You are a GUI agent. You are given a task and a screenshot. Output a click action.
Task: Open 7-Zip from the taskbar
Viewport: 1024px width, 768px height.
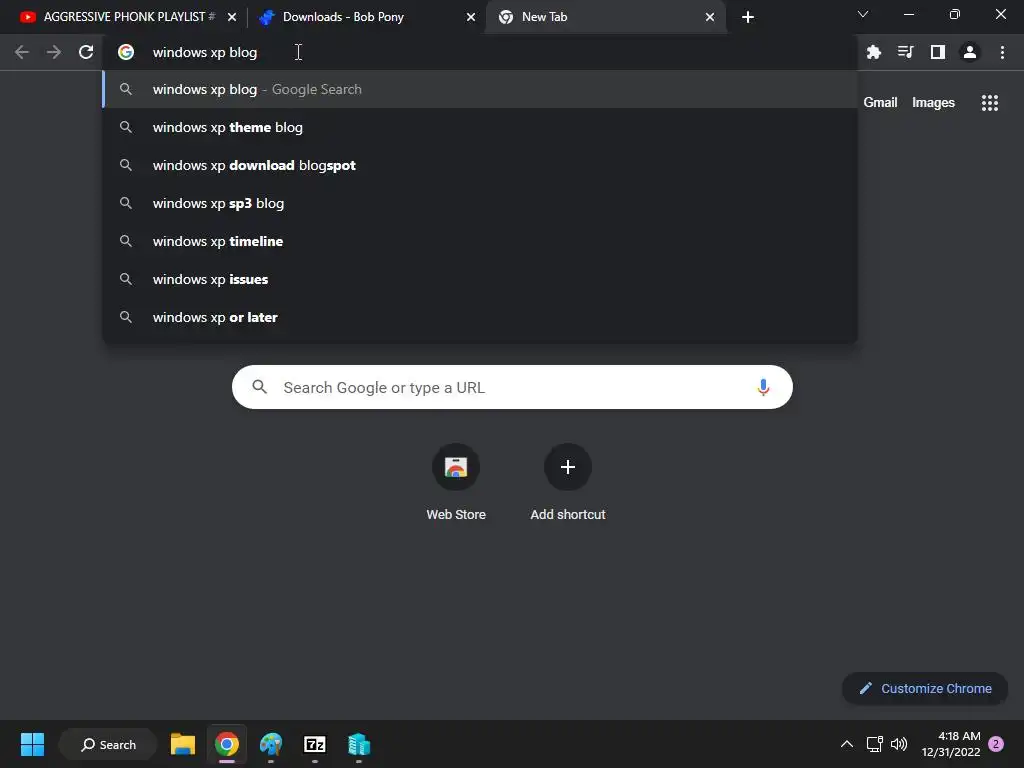pyautogui.click(x=315, y=744)
